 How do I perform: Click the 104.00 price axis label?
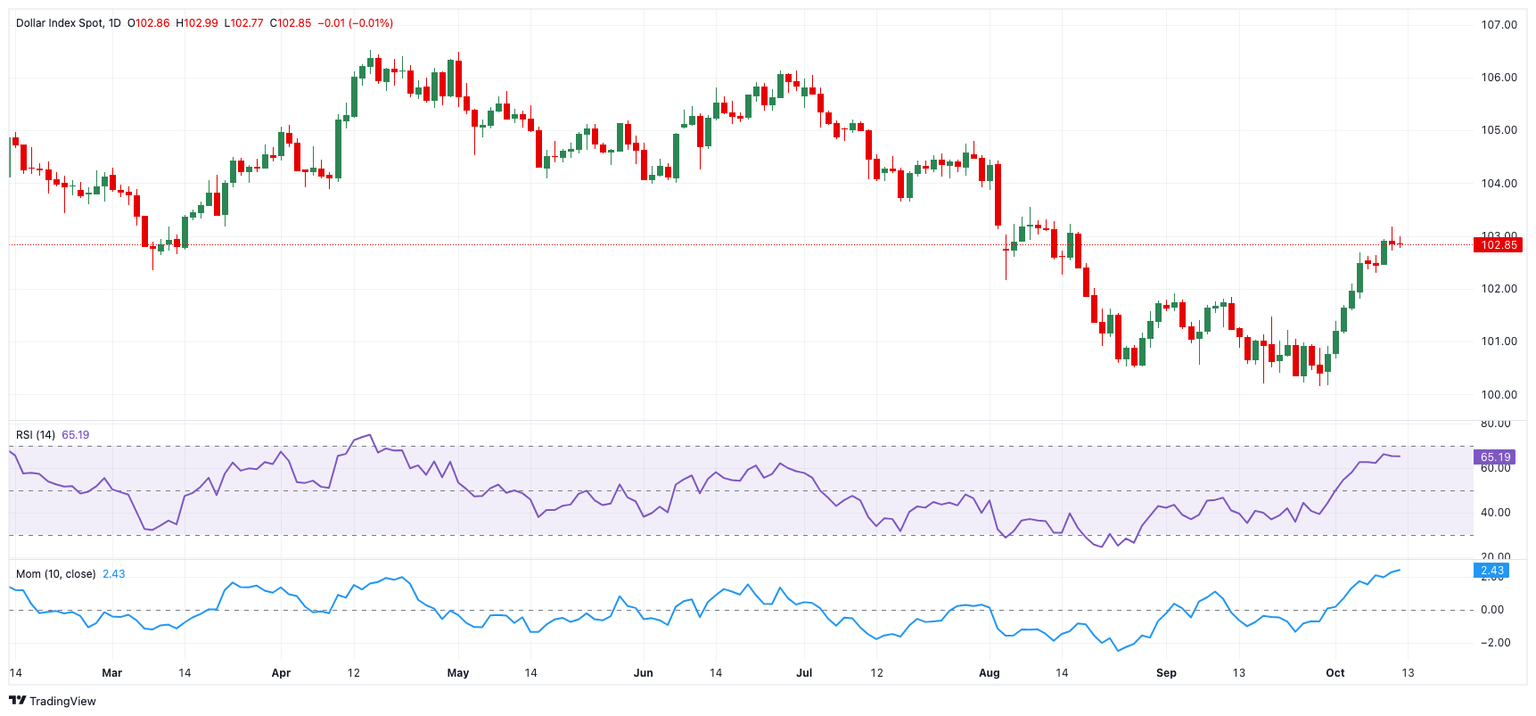click(1499, 184)
